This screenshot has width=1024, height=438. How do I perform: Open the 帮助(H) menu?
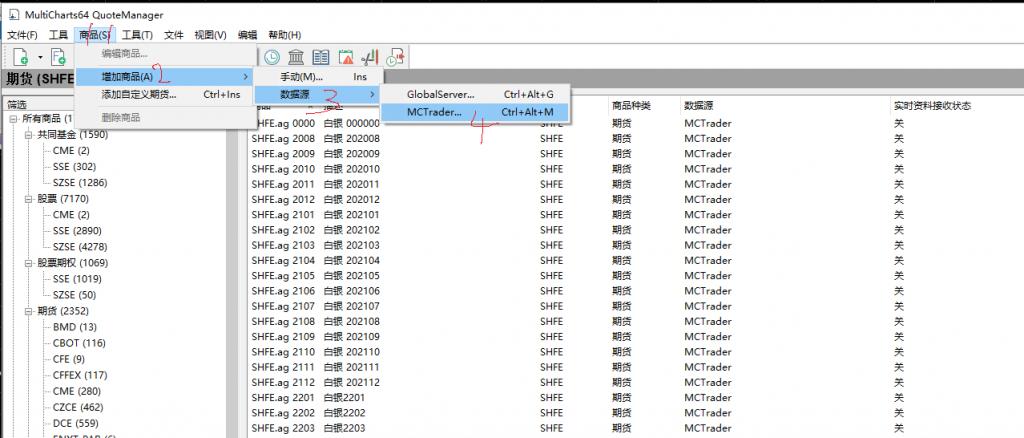point(285,35)
